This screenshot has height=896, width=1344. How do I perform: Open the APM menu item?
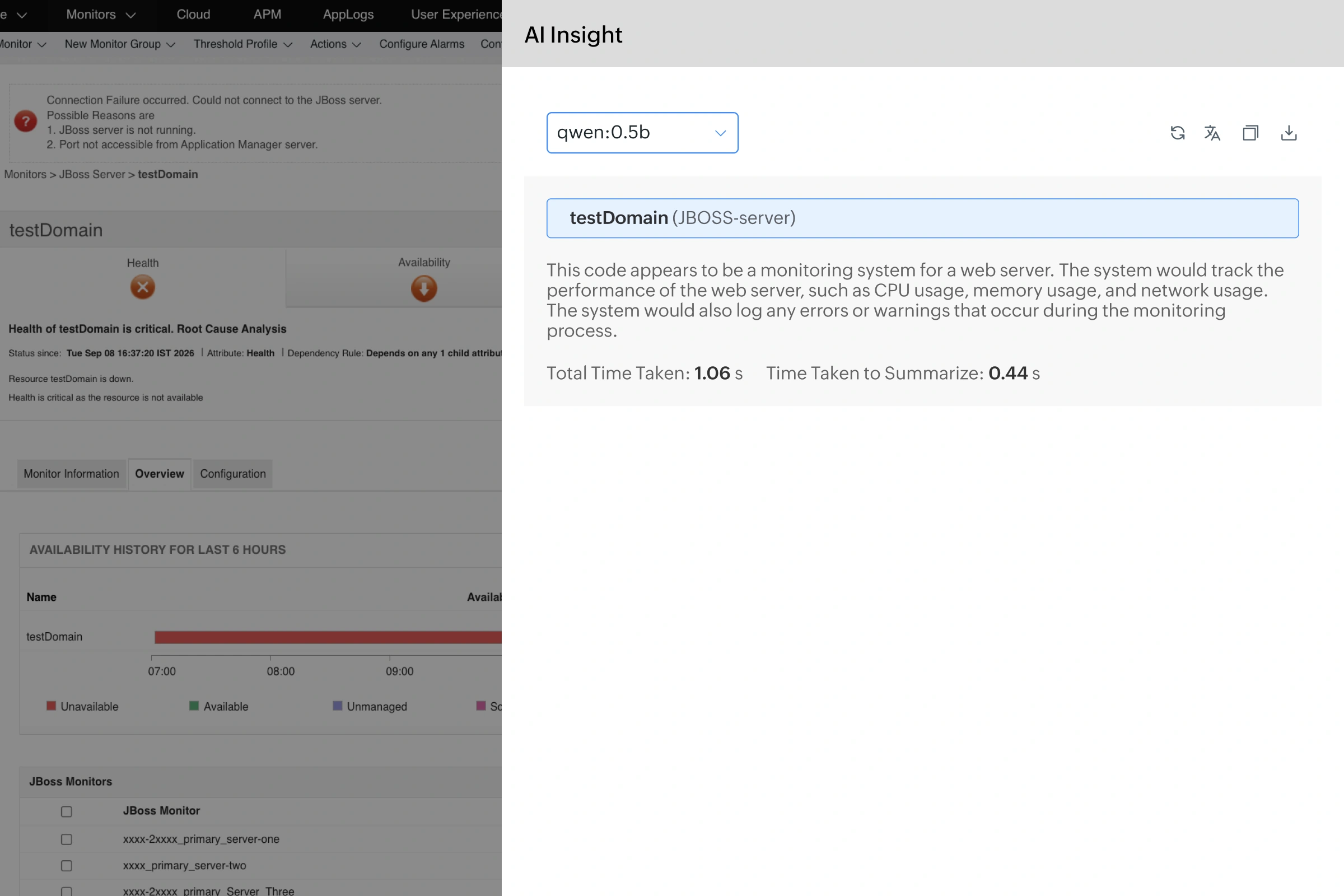coord(268,15)
